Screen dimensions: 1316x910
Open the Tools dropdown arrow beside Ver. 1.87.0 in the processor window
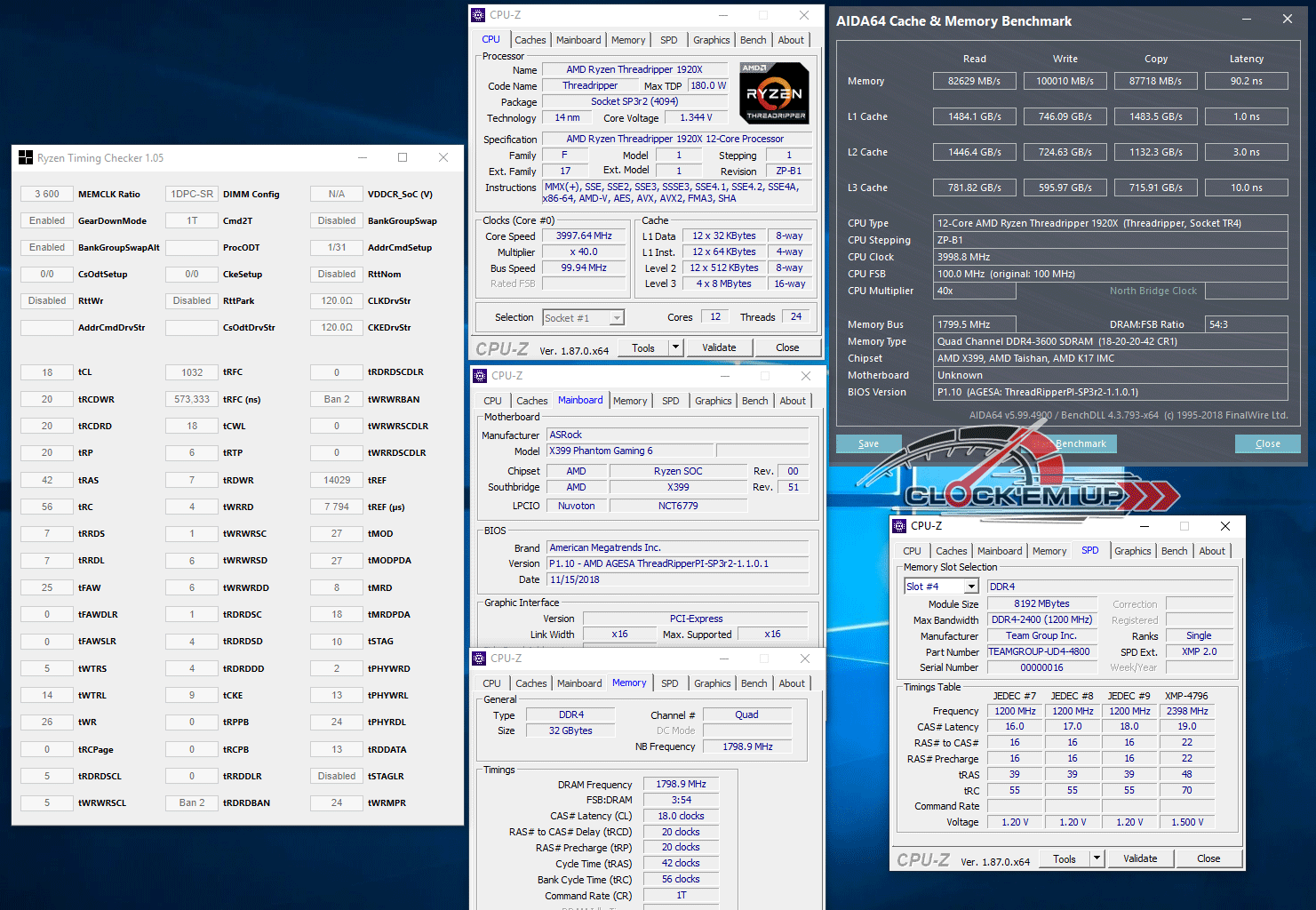(x=675, y=347)
